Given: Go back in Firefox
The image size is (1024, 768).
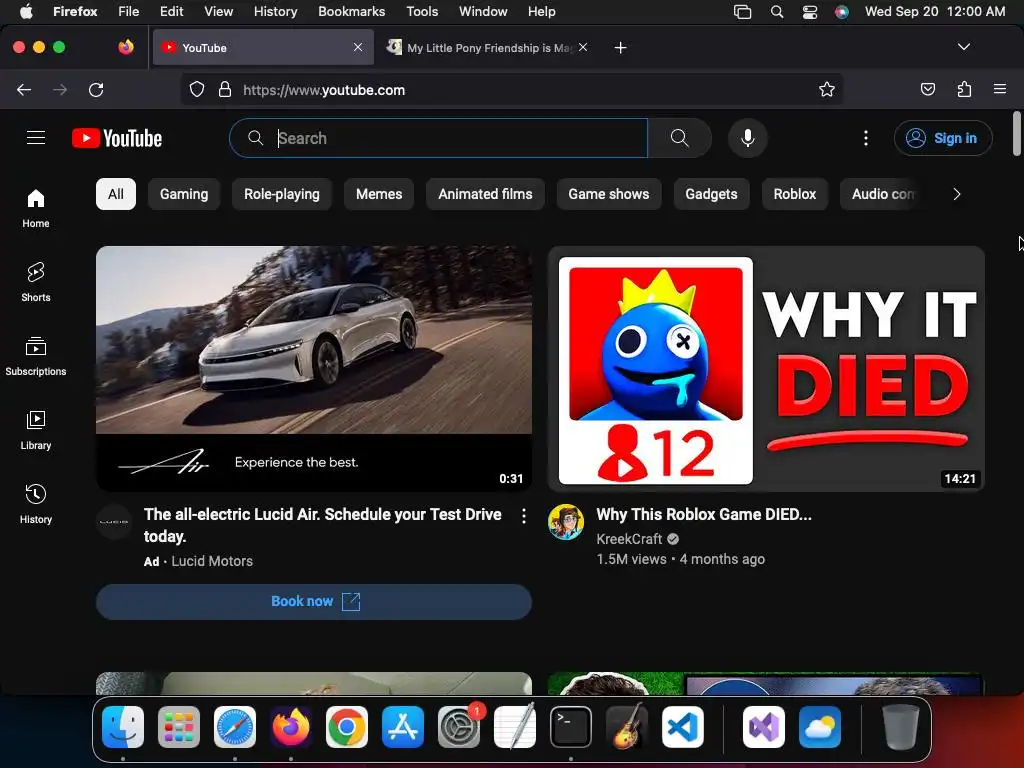Looking at the screenshot, I should 24,89.
